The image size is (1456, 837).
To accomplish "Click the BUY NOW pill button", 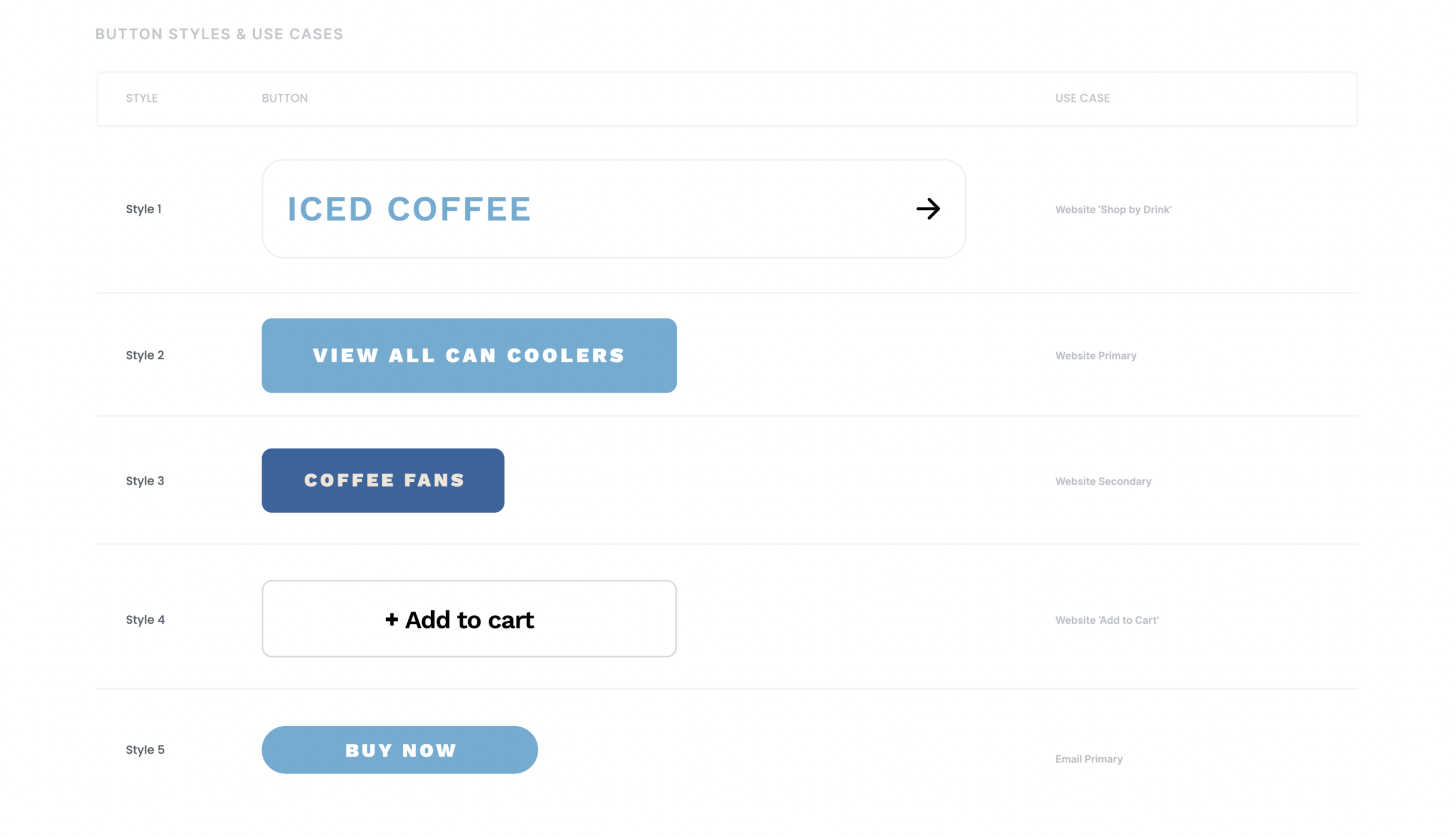I will tap(399, 749).
